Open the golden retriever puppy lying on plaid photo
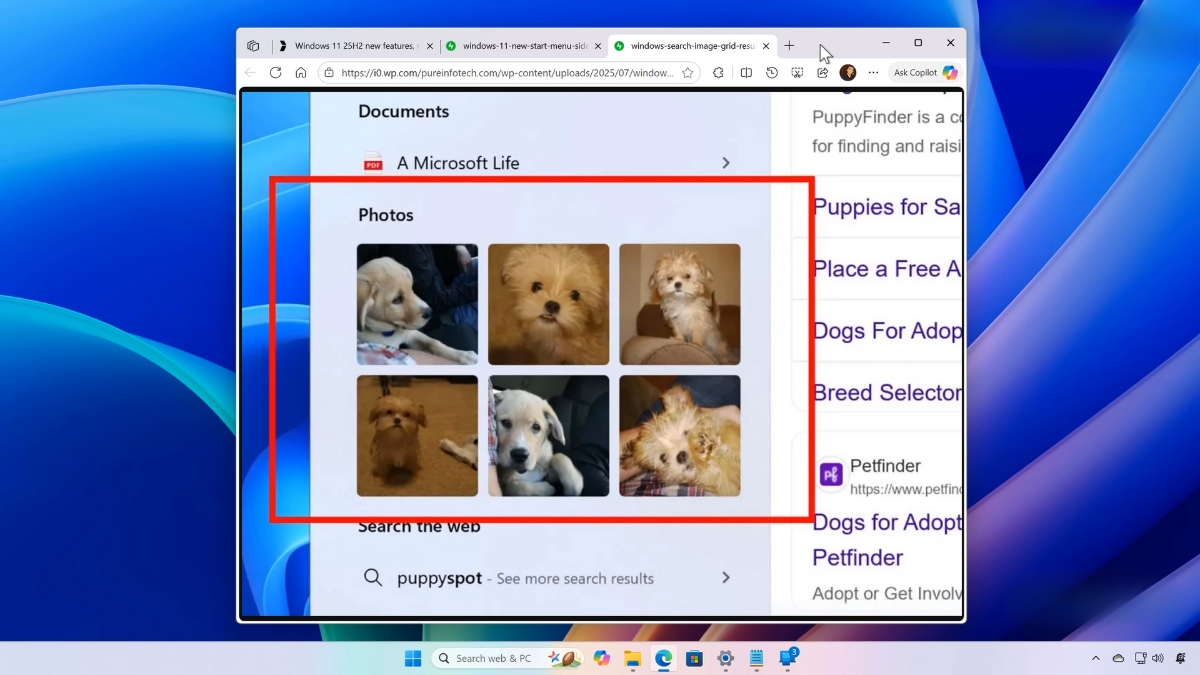 pyautogui.click(x=417, y=304)
